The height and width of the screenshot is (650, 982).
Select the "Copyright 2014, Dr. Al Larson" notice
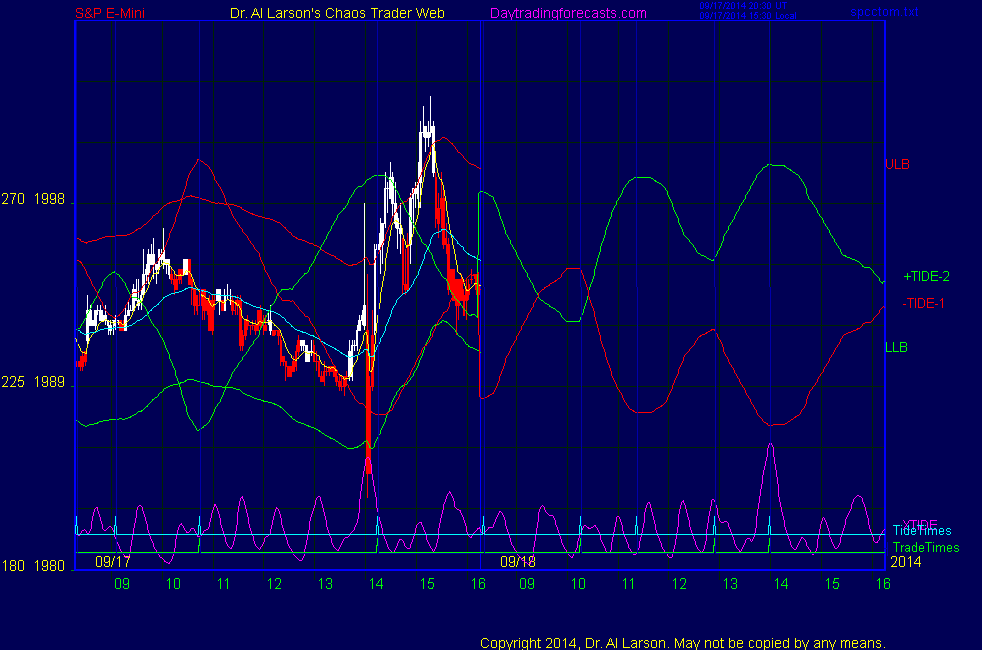[x=683, y=643]
